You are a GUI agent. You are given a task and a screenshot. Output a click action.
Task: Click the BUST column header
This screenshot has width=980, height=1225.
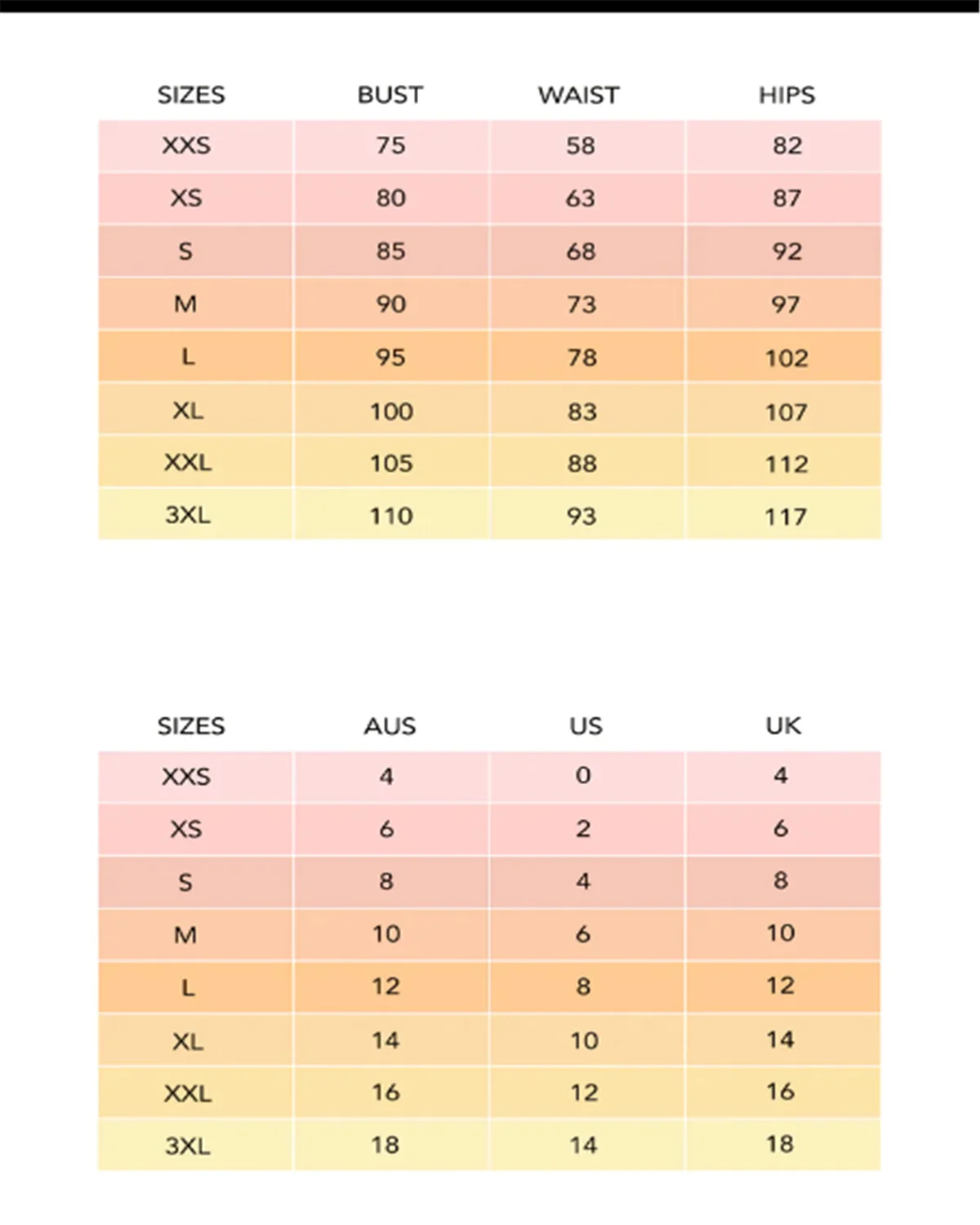(390, 95)
